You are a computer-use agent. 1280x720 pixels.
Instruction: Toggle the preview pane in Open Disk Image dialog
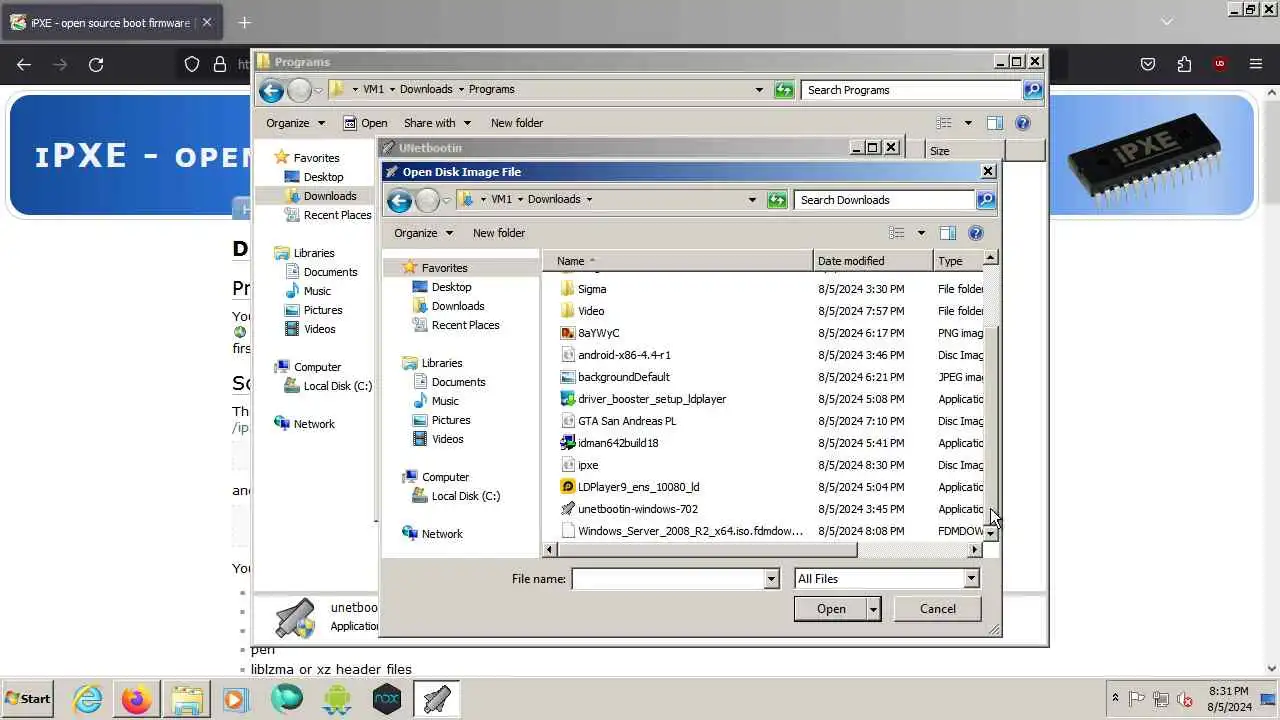pos(948,233)
